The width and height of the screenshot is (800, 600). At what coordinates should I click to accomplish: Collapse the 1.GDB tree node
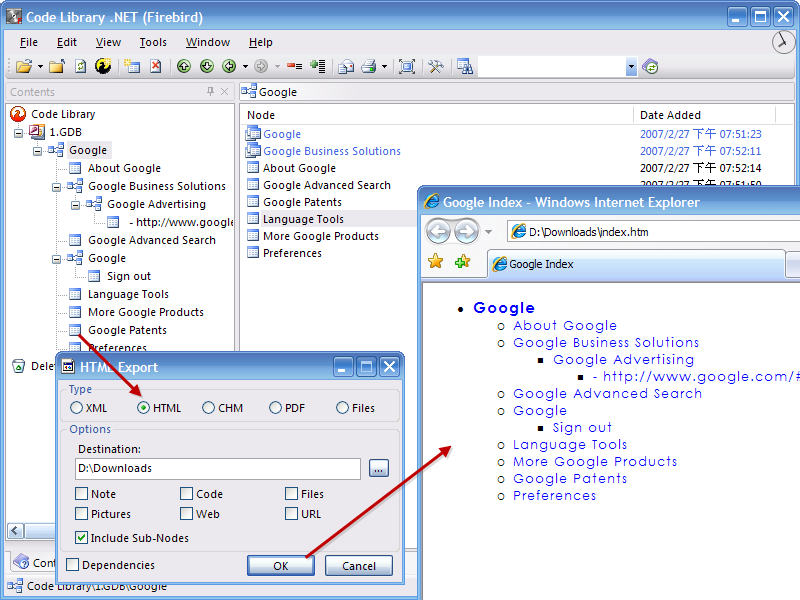pyautogui.click(x=18, y=133)
